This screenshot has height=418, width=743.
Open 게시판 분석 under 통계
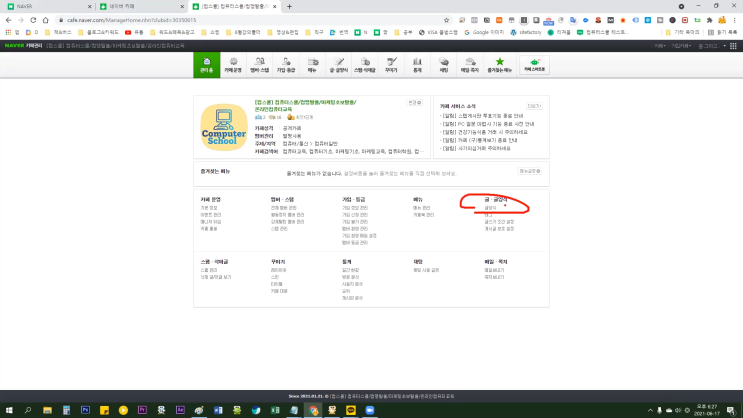[352, 298]
